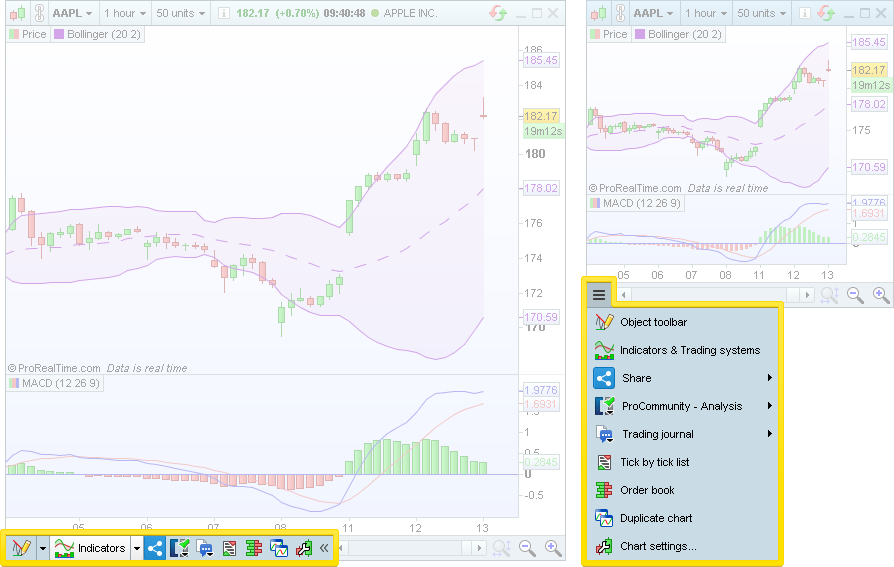The height and width of the screenshot is (567, 894).
Task: Open the 50 units dropdown in large chart
Action: [178, 13]
